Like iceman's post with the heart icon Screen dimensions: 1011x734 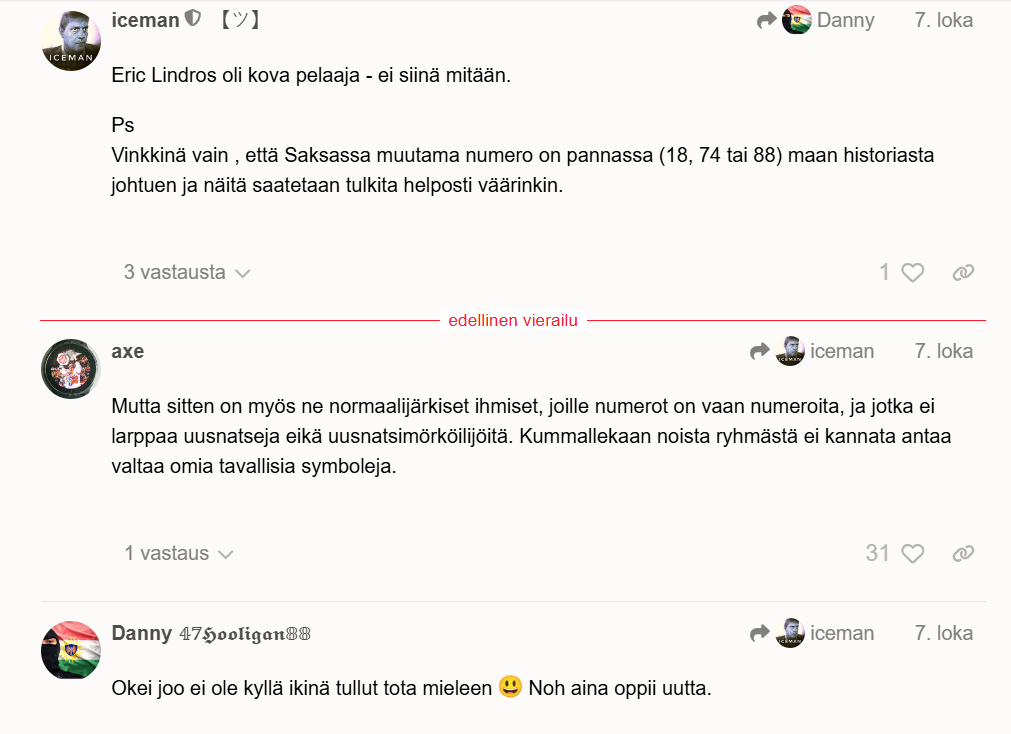point(913,272)
